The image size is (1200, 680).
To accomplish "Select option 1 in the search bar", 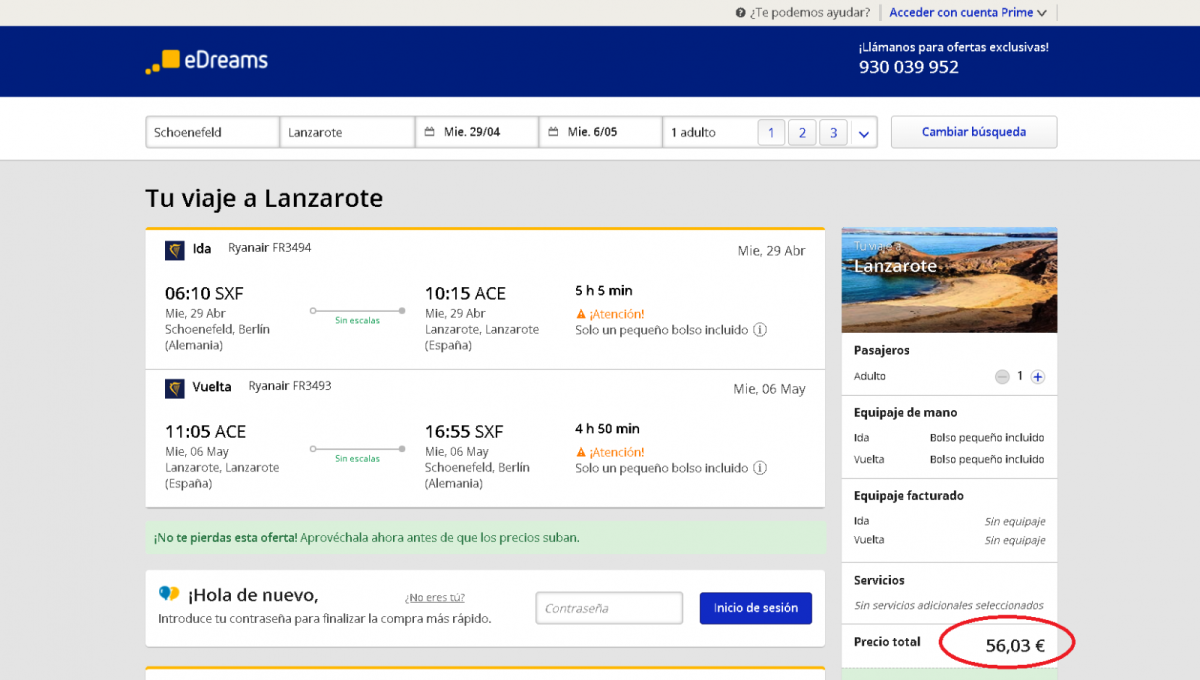I will (771, 132).
